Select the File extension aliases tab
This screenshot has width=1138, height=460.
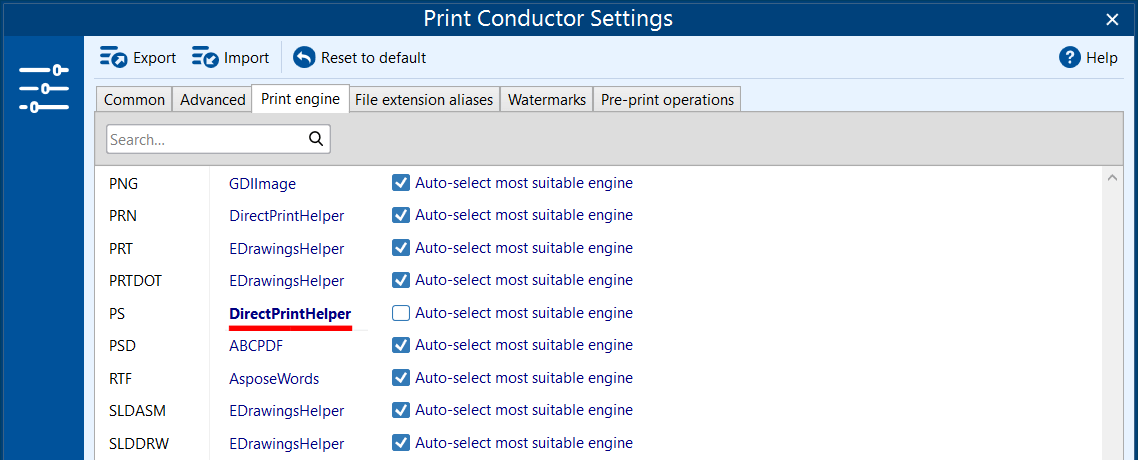click(x=424, y=99)
